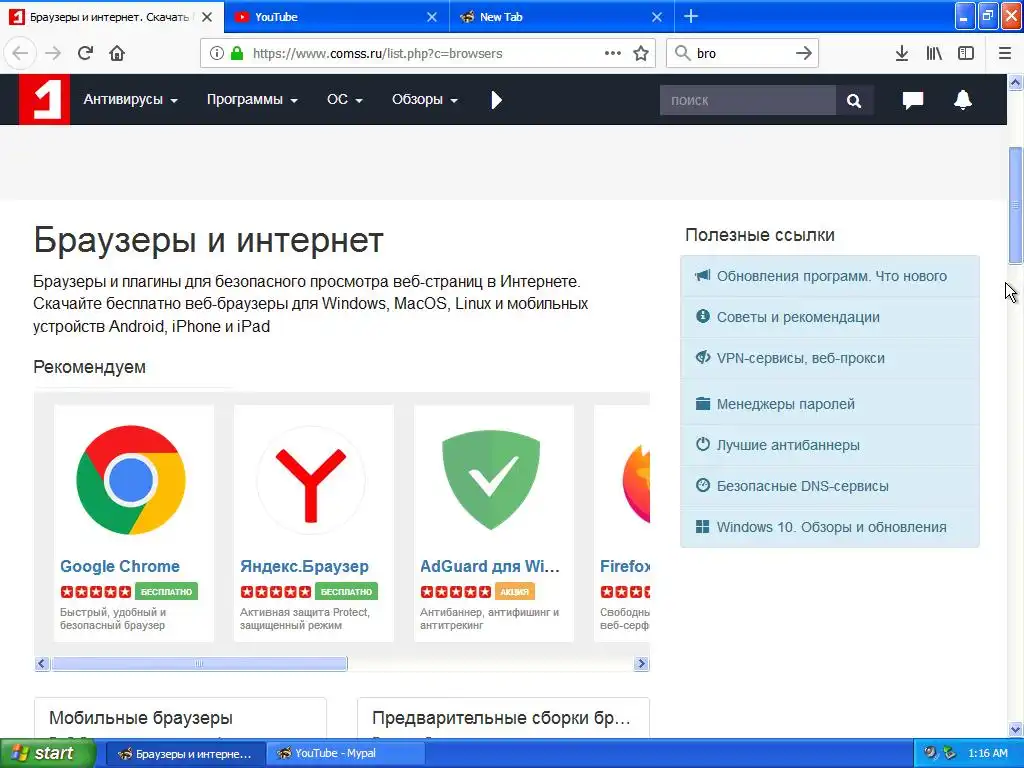Open Windows 10. Обзоры и обновления link
This screenshot has height=768, width=1024.
click(830, 528)
